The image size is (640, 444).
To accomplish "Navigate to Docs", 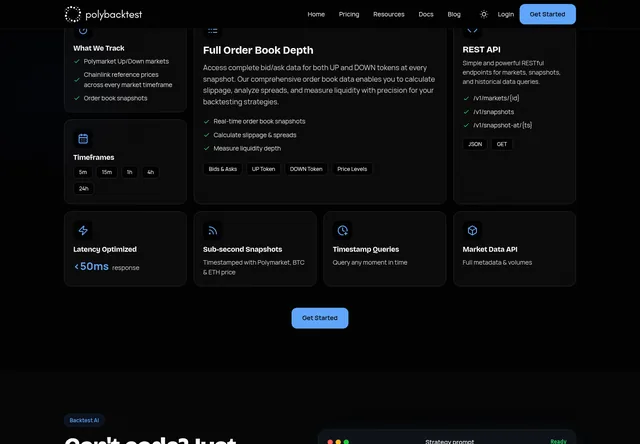I will click(x=426, y=14).
